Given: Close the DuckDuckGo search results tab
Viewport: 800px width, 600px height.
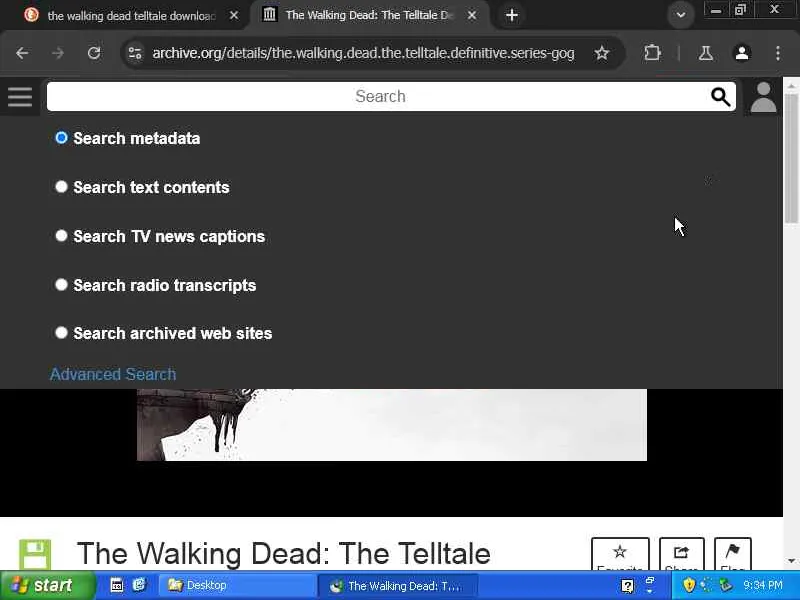Looking at the screenshot, I should pyautogui.click(x=234, y=16).
